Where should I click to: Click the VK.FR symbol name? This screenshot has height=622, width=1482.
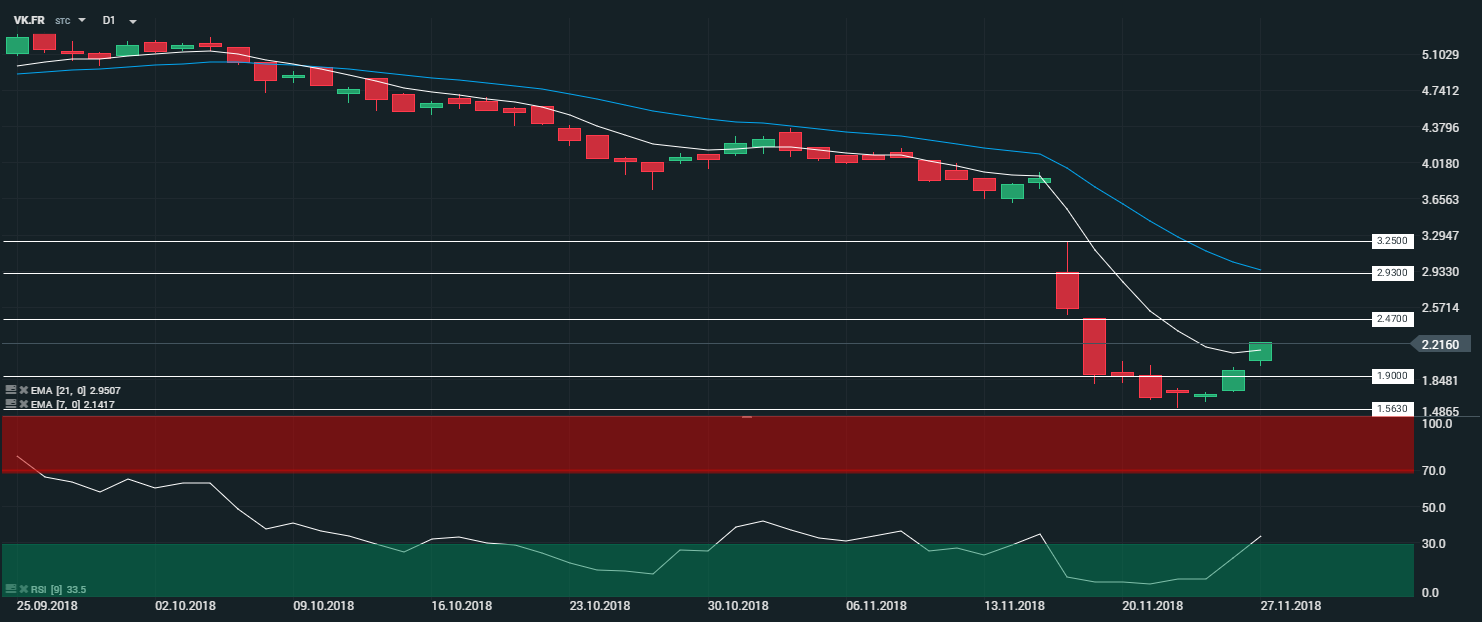[28, 20]
